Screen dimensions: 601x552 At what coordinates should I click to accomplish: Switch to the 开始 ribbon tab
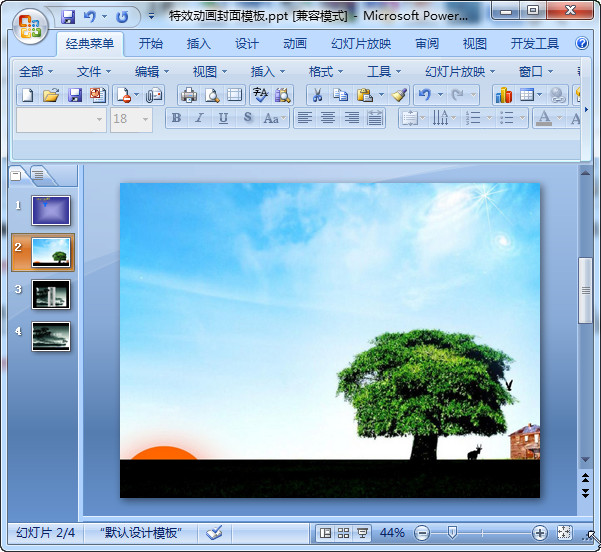(151, 44)
